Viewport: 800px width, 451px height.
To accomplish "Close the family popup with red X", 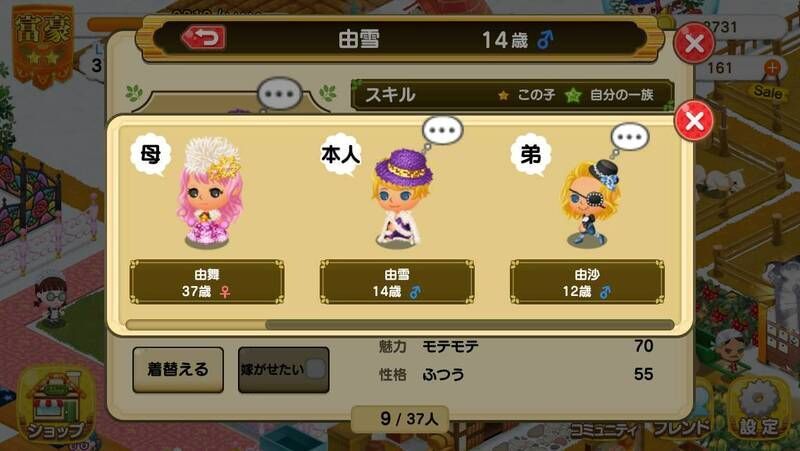I will point(694,121).
